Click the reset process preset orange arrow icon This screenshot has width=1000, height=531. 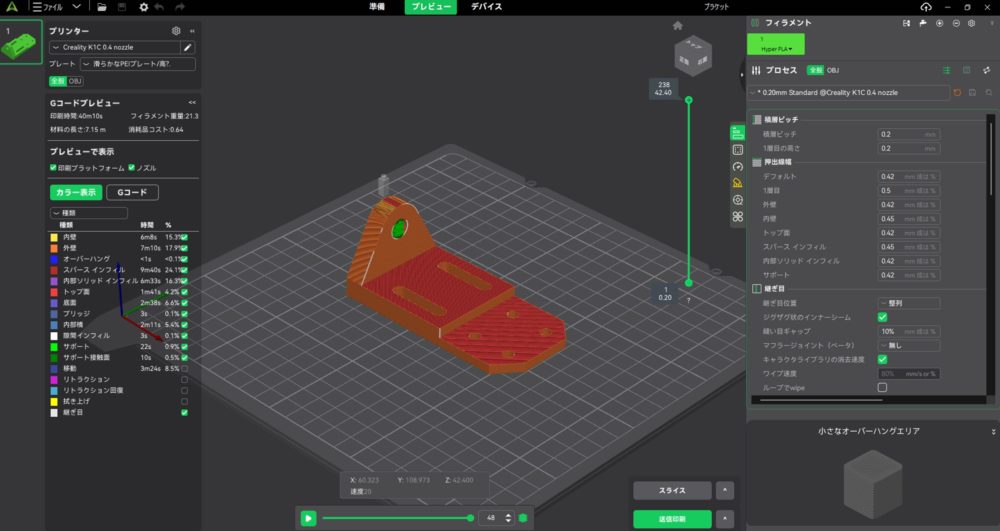click(957, 92)
